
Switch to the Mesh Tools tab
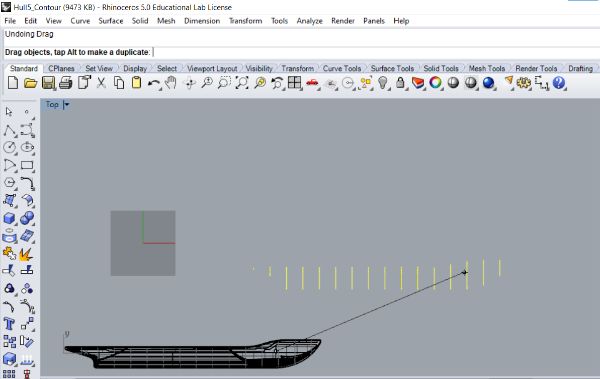pyautogui.click(x=487, y=69)
